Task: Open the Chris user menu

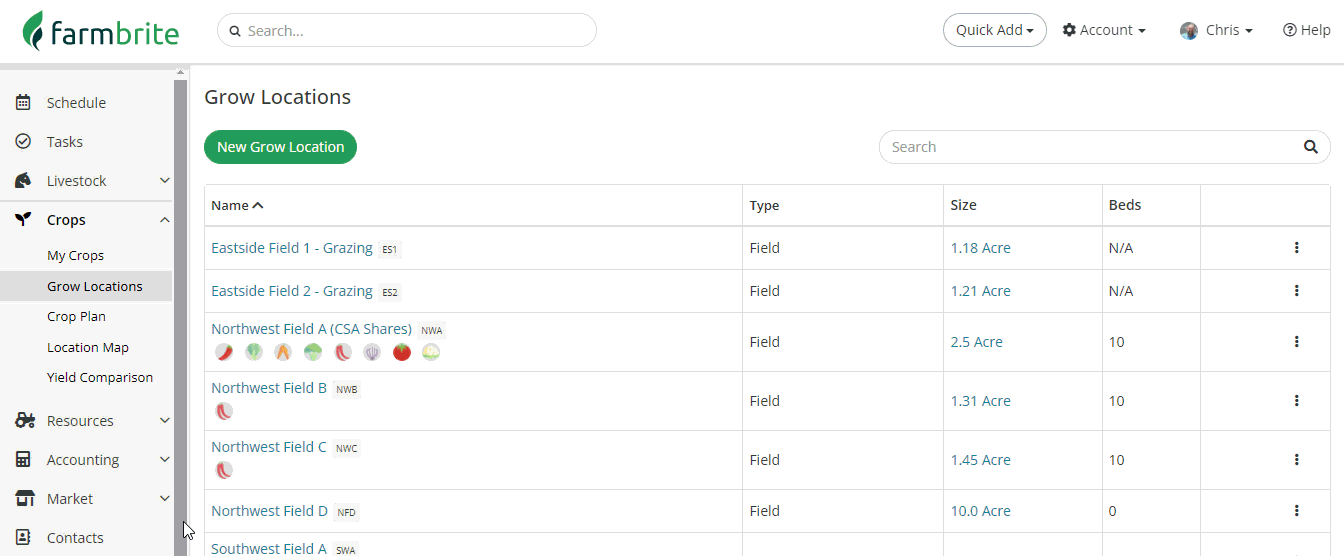Action: [x=1218, y=30]
